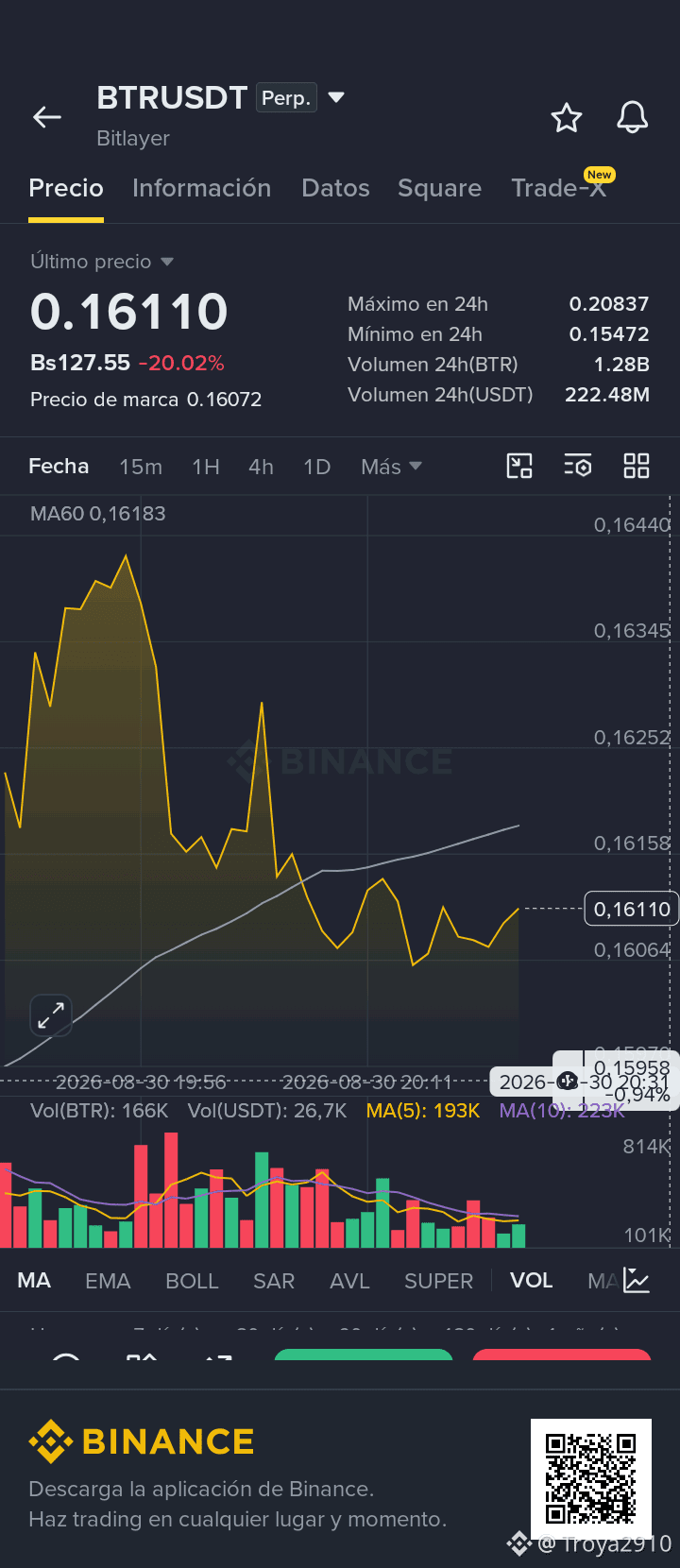Tap the Perp. contract label
This screenshot has height=1568, width=680.
click(286, 98)
